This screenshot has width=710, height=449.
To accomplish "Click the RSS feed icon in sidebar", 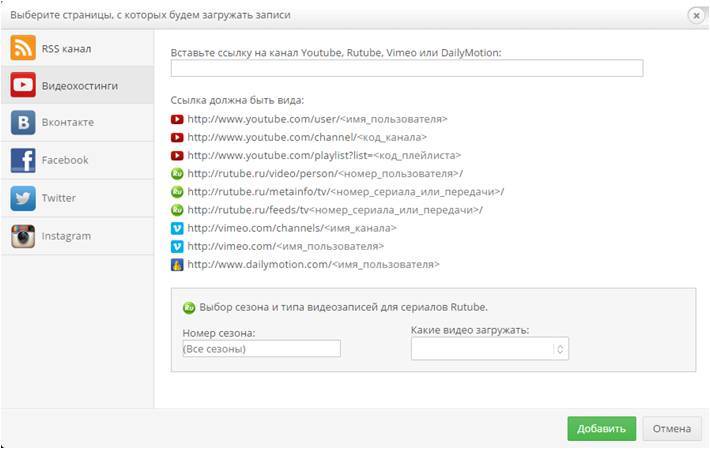I will [x=23, y=48].
